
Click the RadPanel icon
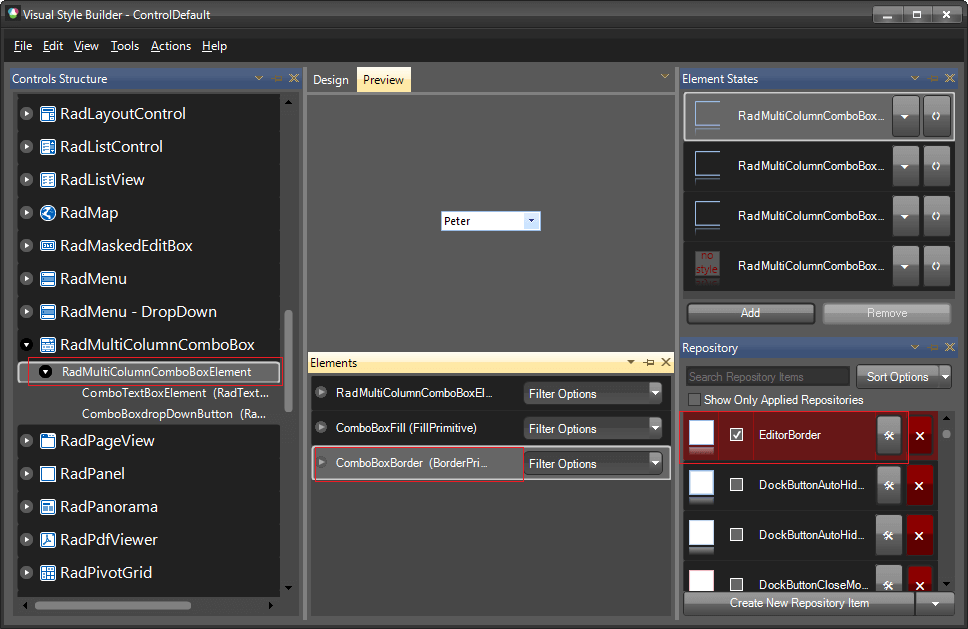point(48,474)
